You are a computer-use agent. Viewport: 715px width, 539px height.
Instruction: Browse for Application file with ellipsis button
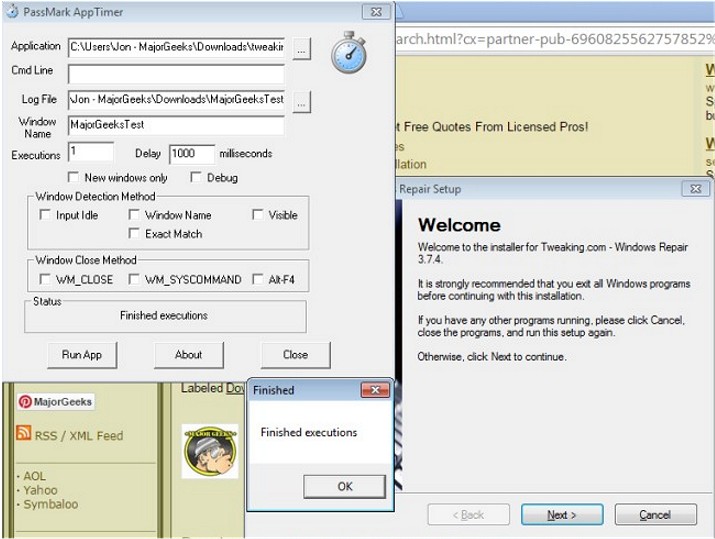tap(301, 49)
